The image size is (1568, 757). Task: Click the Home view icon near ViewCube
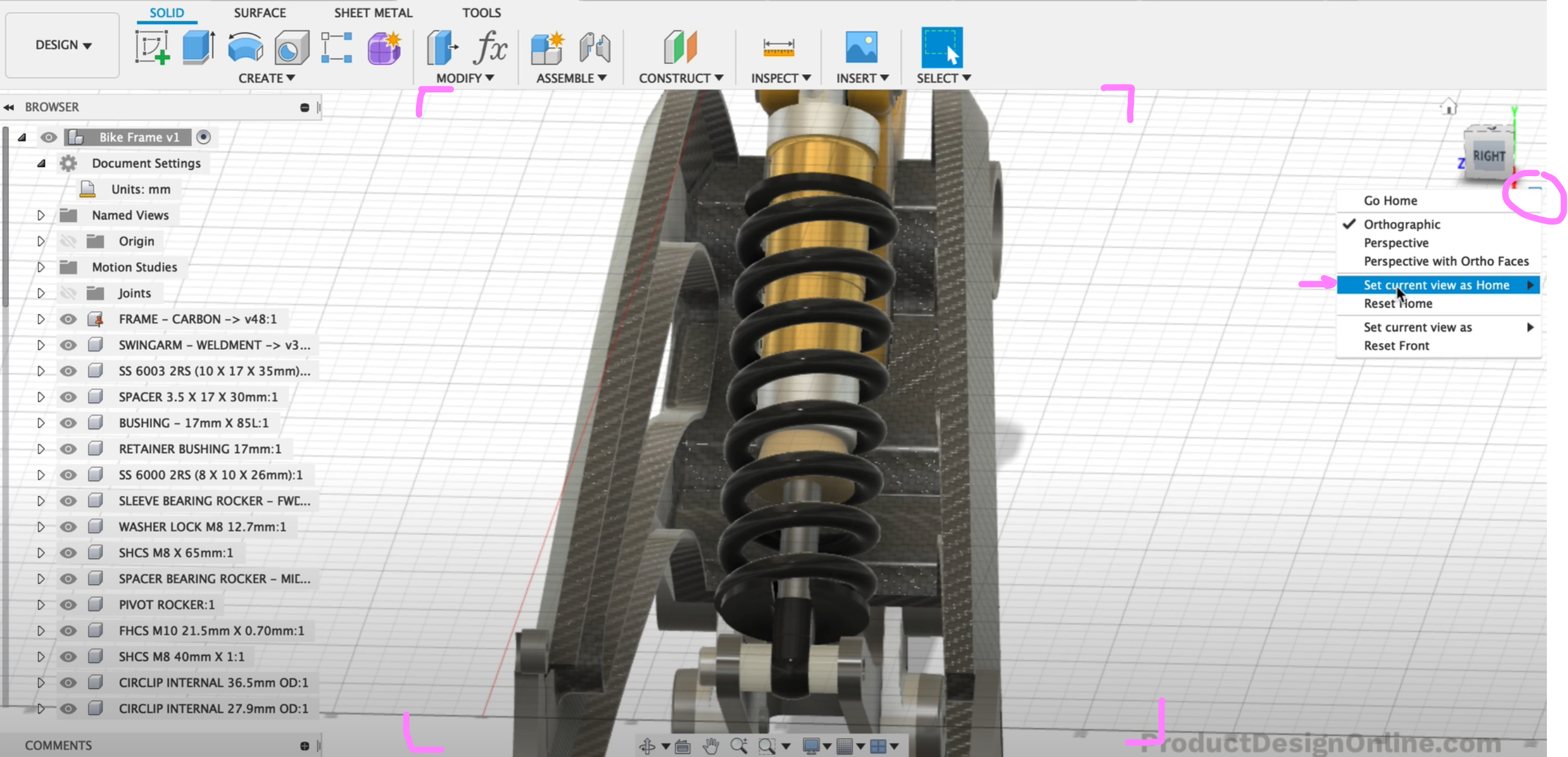click(x=1449, y=107)
